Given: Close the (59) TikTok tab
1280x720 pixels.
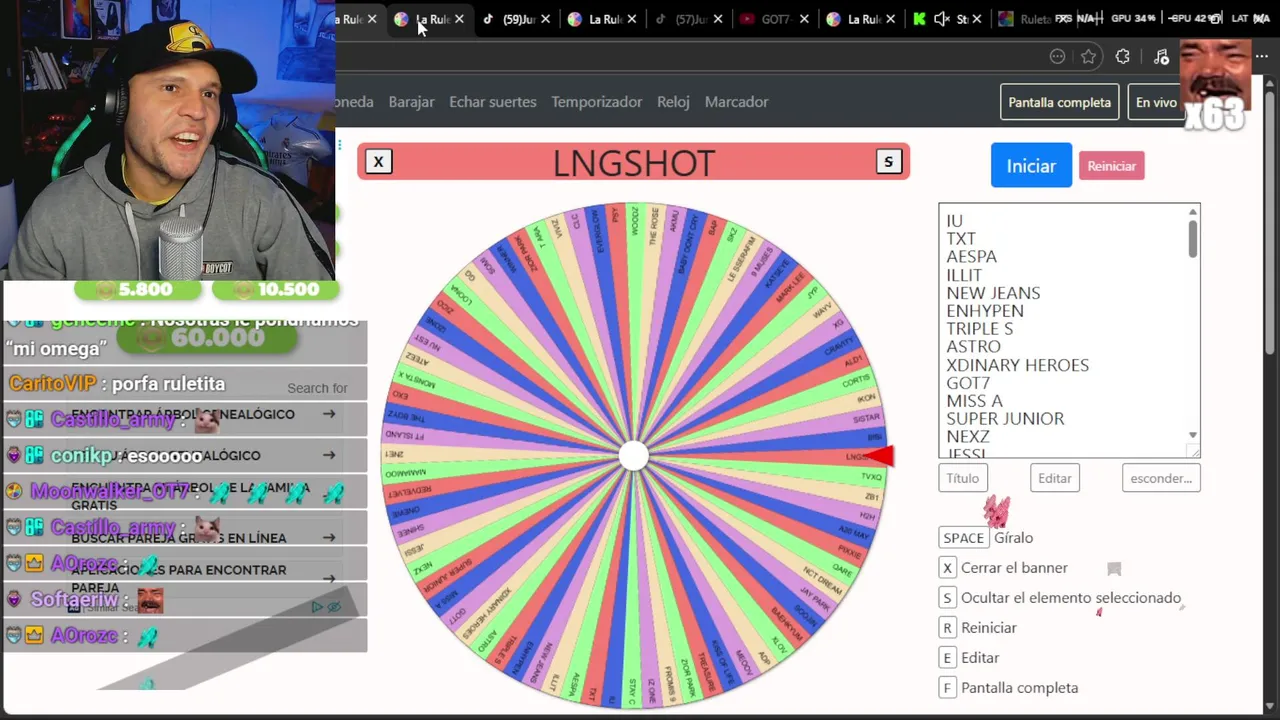Looking at the screenshot, I should point(545,19).
